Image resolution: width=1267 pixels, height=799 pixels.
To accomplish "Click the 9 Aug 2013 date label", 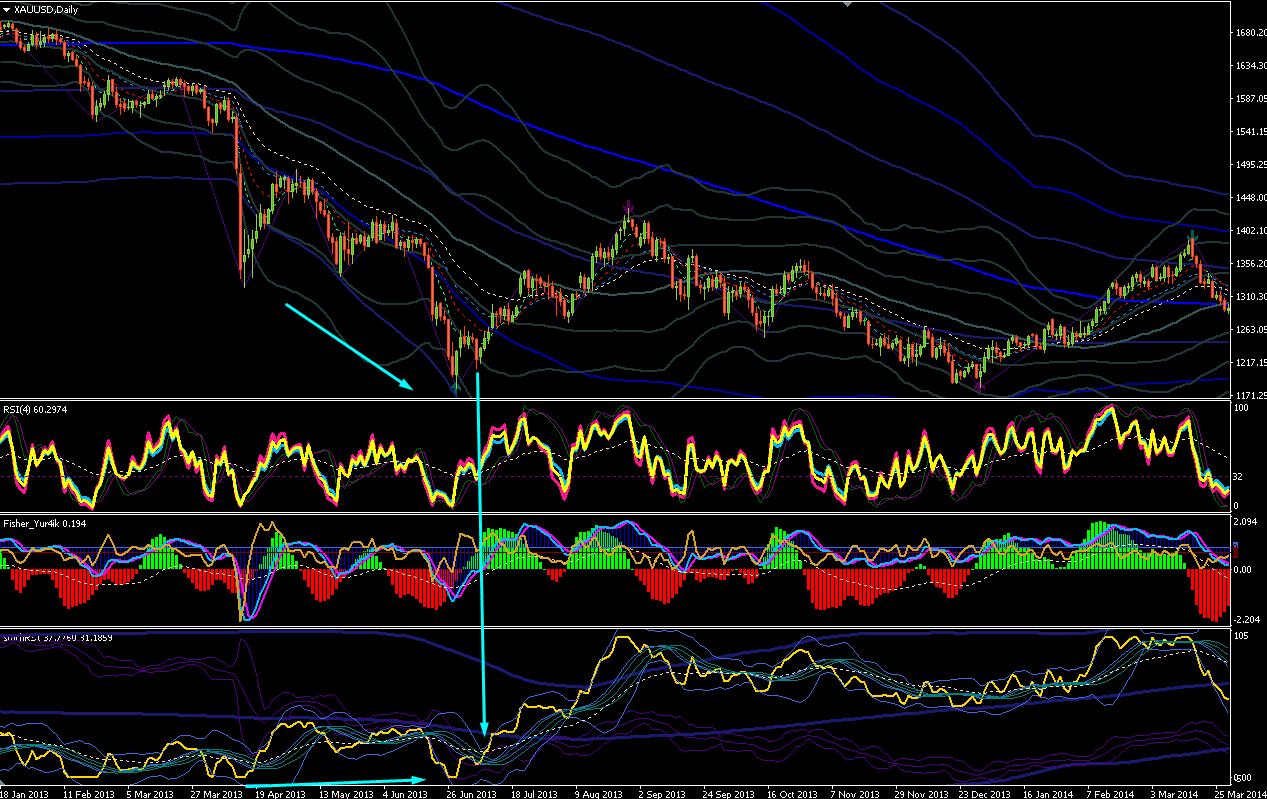I will click(x=599, y=793).
